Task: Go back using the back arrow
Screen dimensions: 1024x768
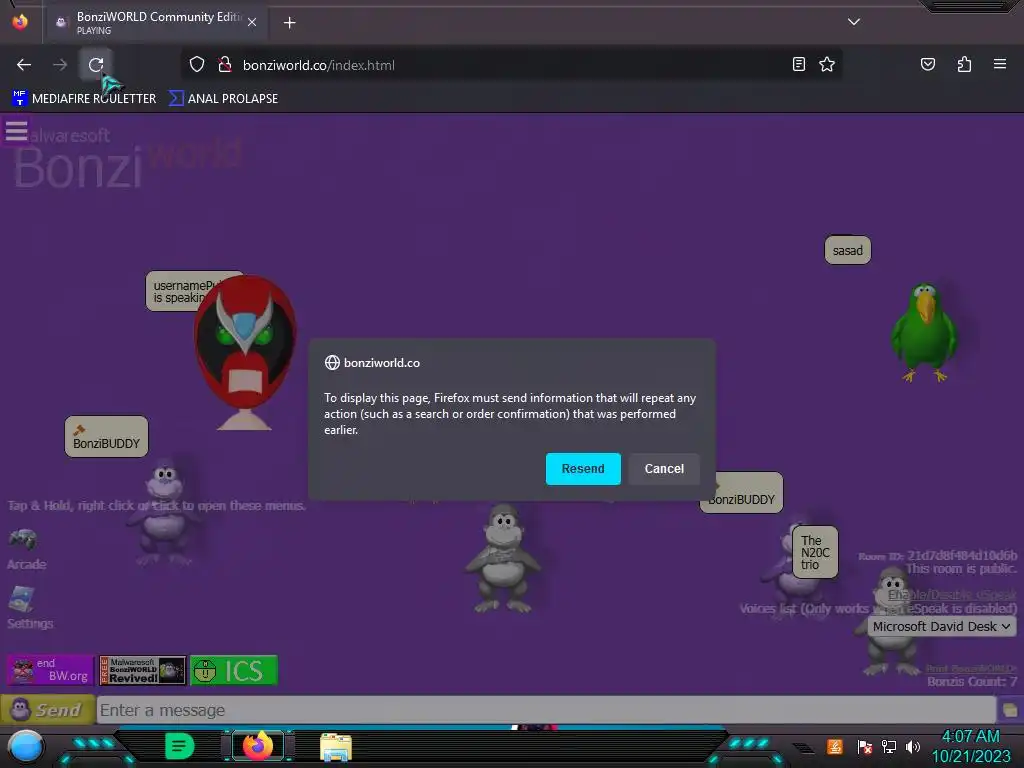Action: click(x=24, y=65)
